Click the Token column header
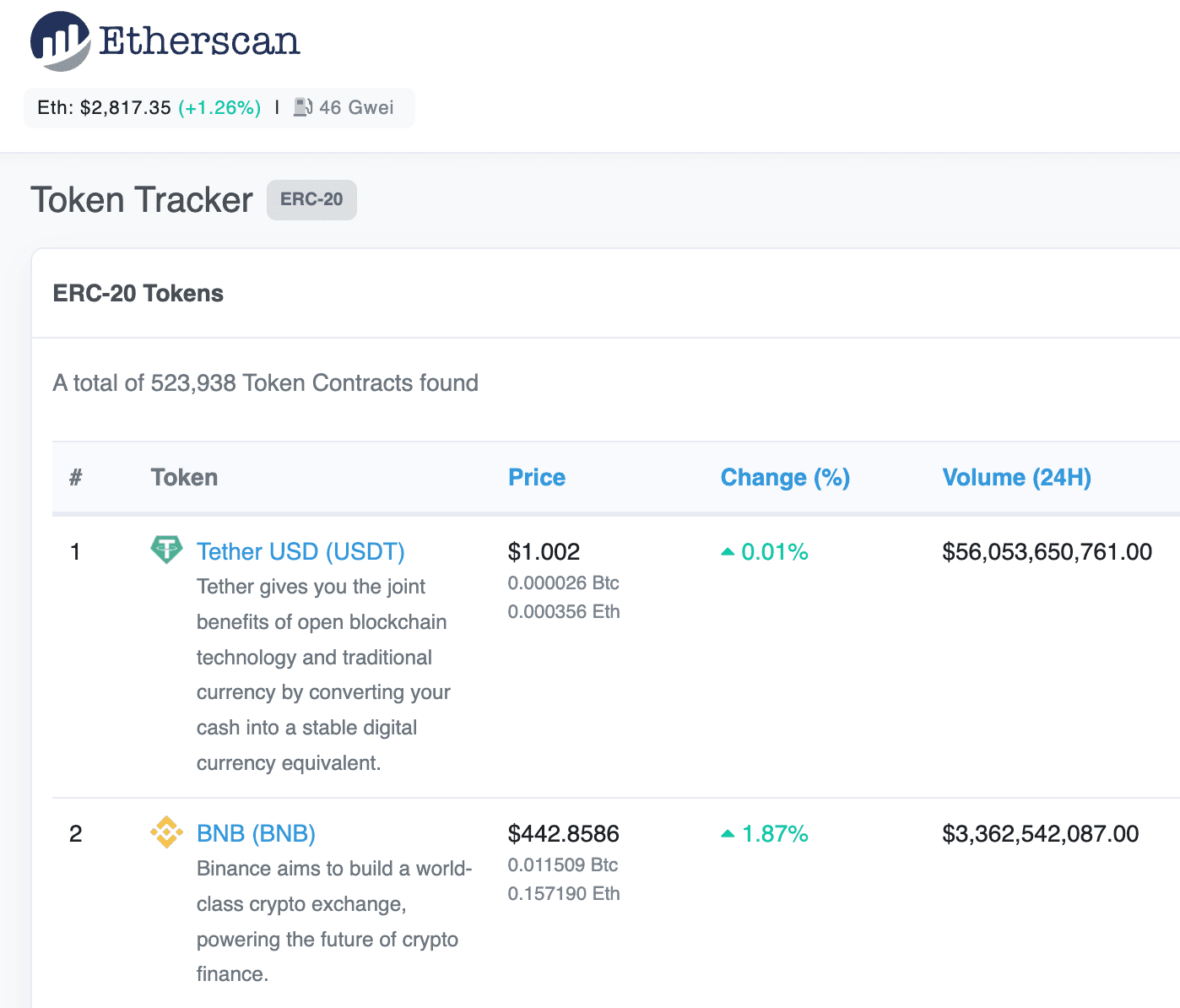The height and width of the screenshot is (1008, 1180). point(184,478)
